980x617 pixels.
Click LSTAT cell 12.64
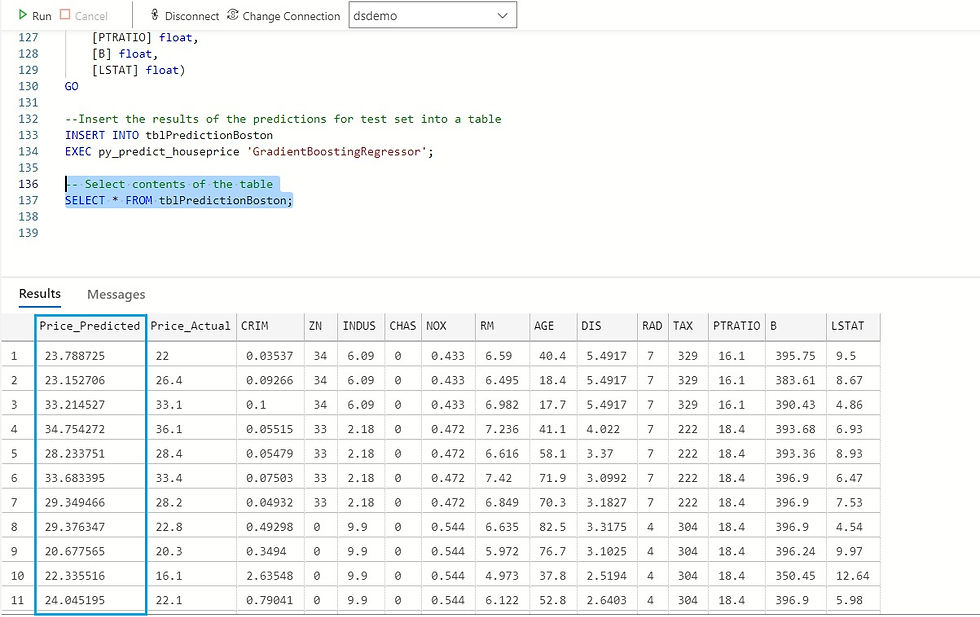pos(853,576)
